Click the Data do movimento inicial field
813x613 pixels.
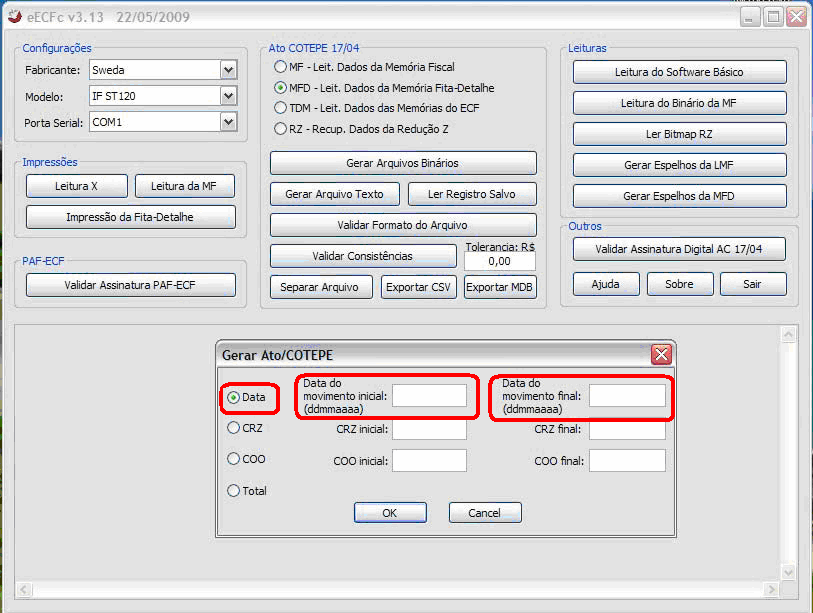(429, 396)
